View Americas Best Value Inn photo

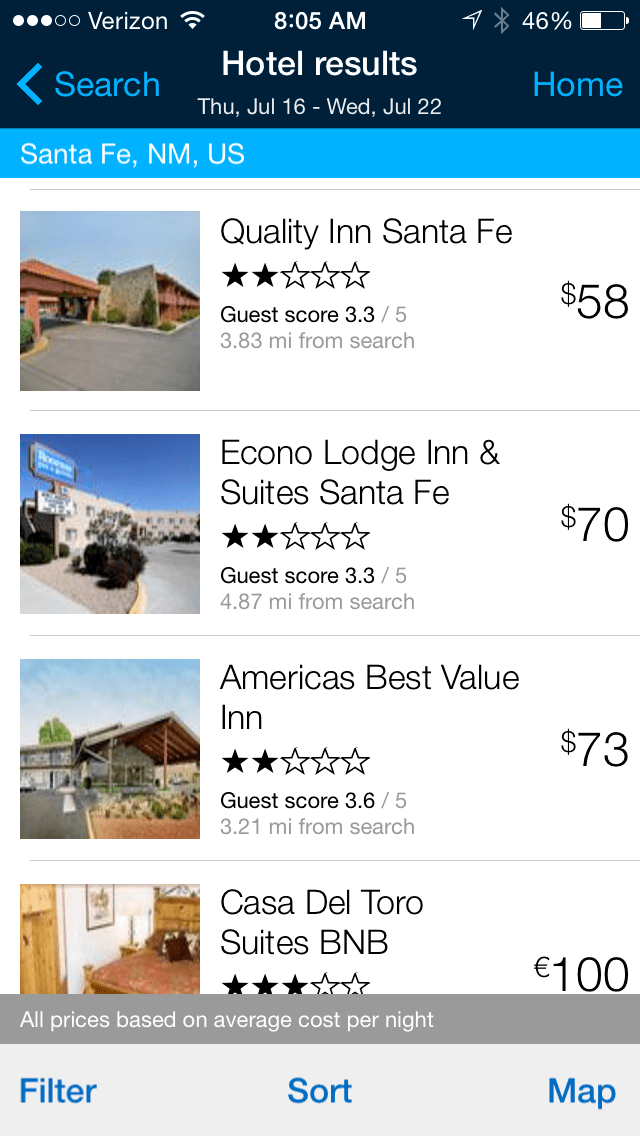coord(110,748)
